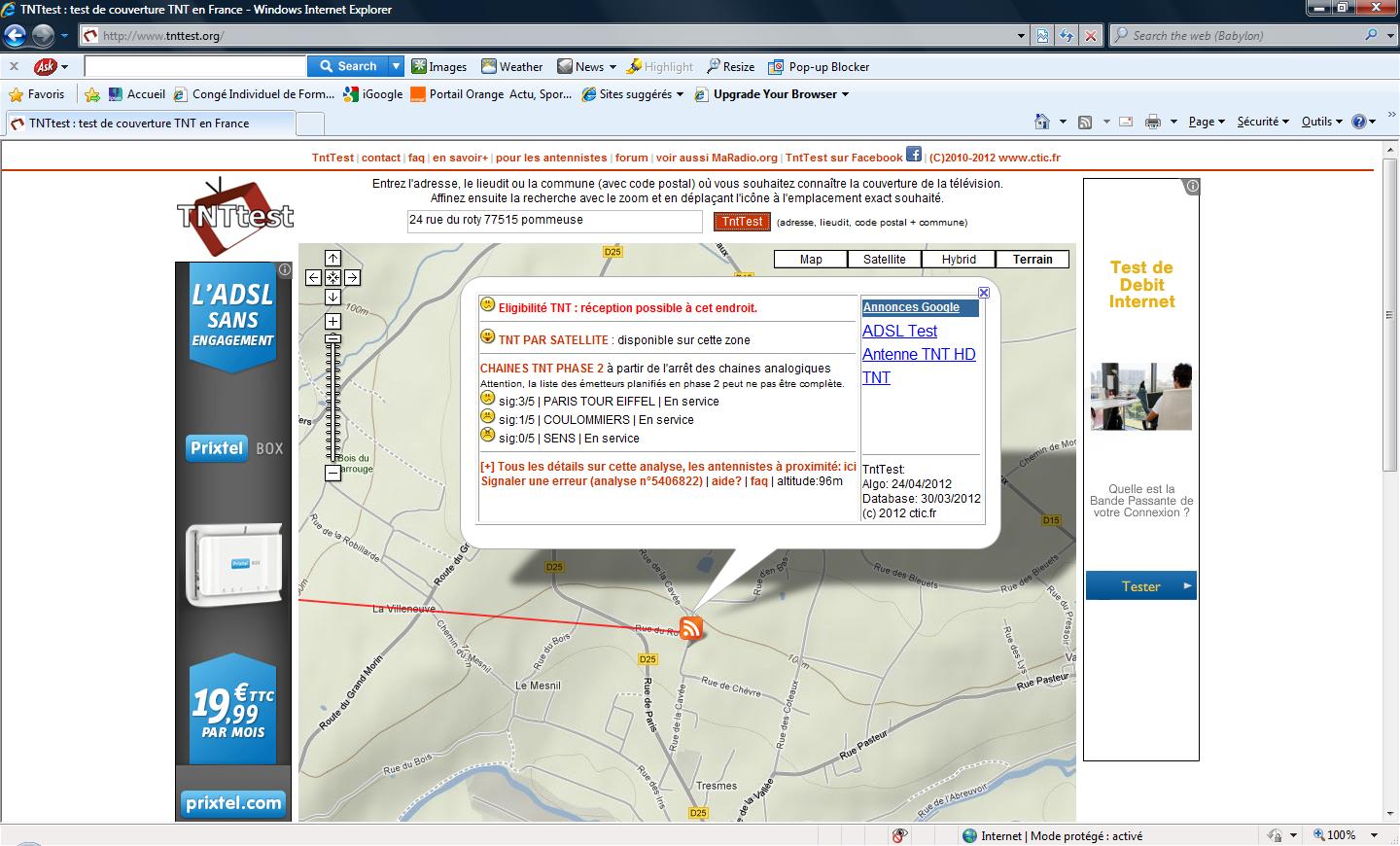Click the Read mail icon in command bar
This screenshot has height=846, width=1400.
pyautogui.click(x=1126, y=122)
